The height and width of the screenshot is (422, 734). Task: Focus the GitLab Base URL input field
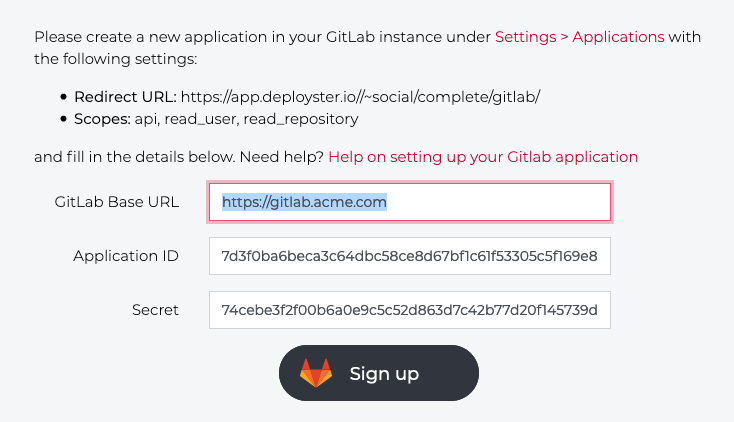pos(410,202)
